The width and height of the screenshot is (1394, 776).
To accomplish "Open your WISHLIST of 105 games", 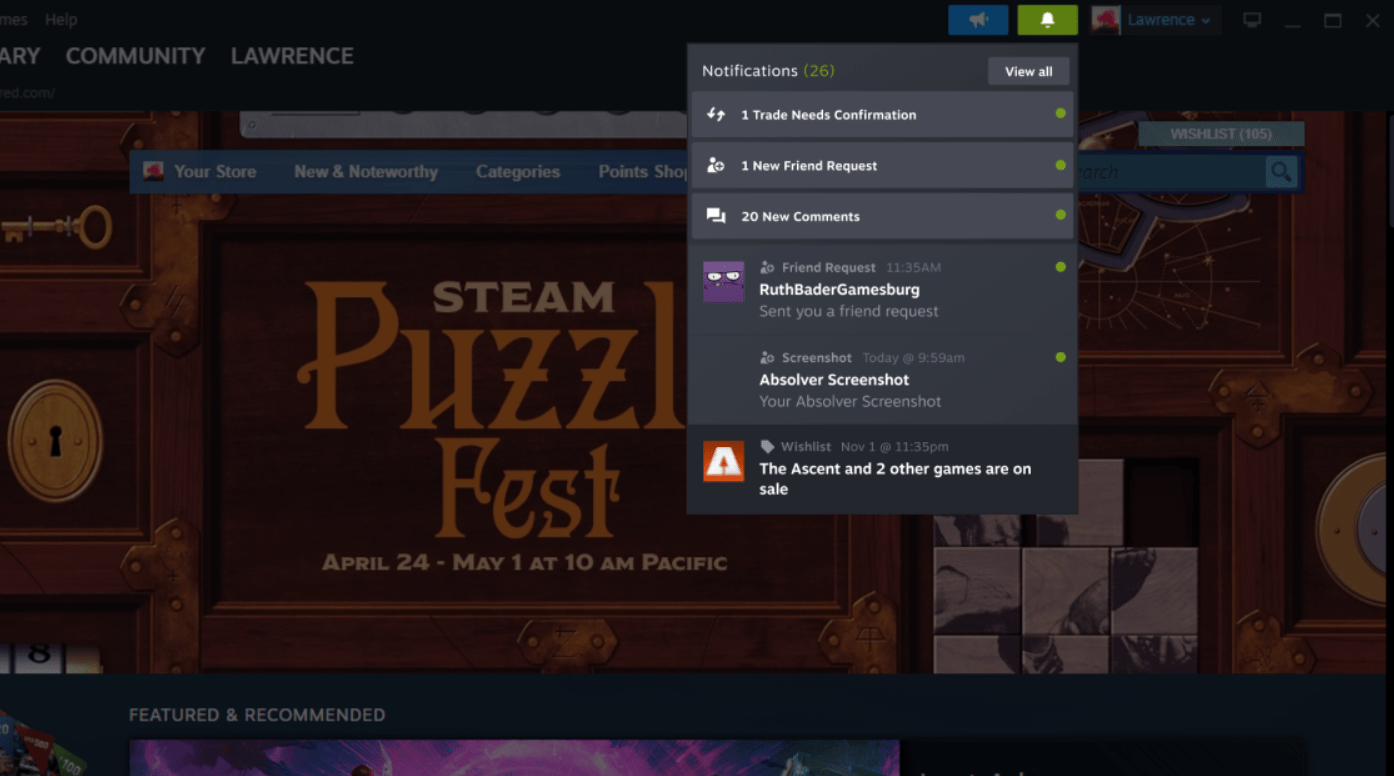I will click(1221, 133).
